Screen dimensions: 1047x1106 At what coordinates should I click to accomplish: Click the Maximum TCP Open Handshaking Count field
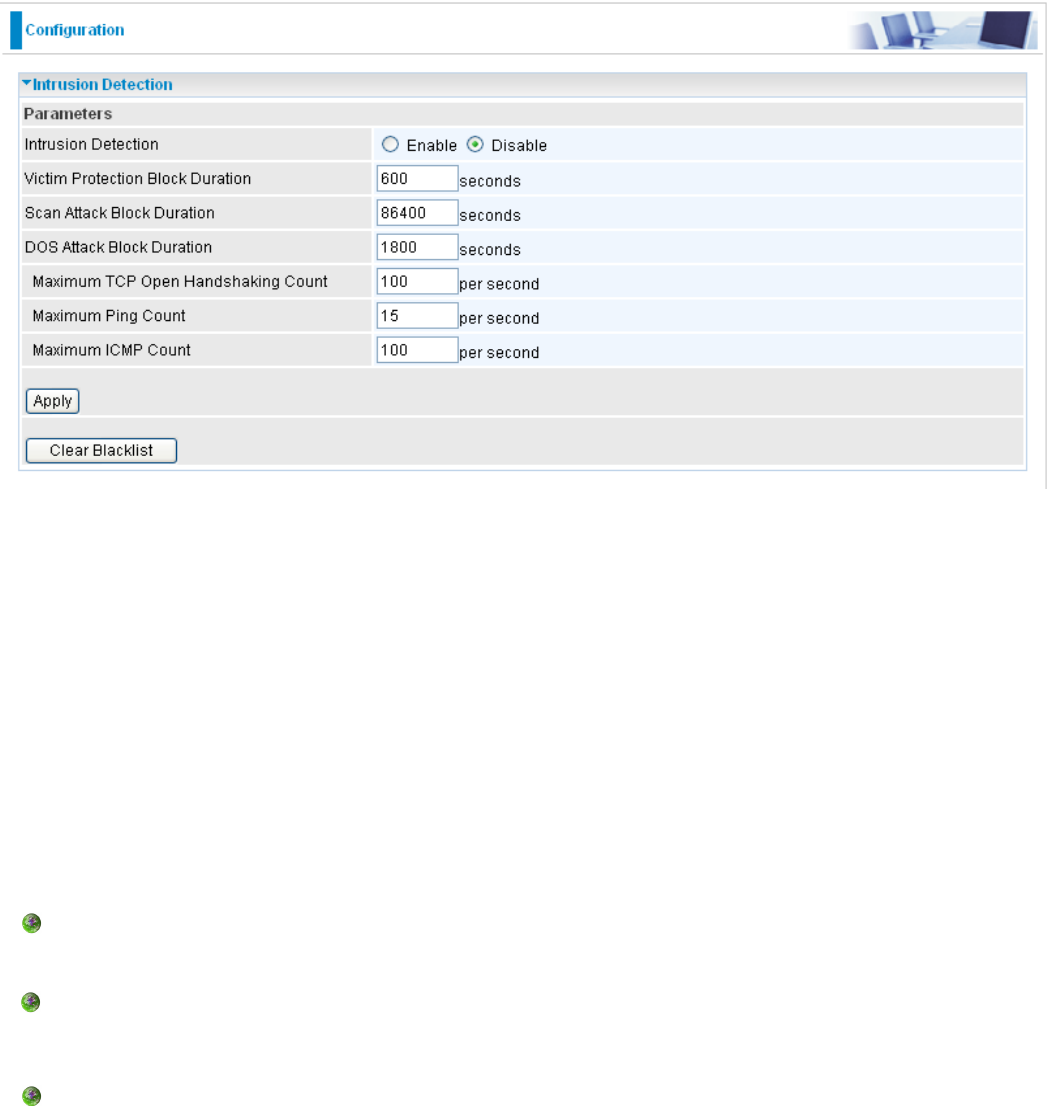pos(417,281)
